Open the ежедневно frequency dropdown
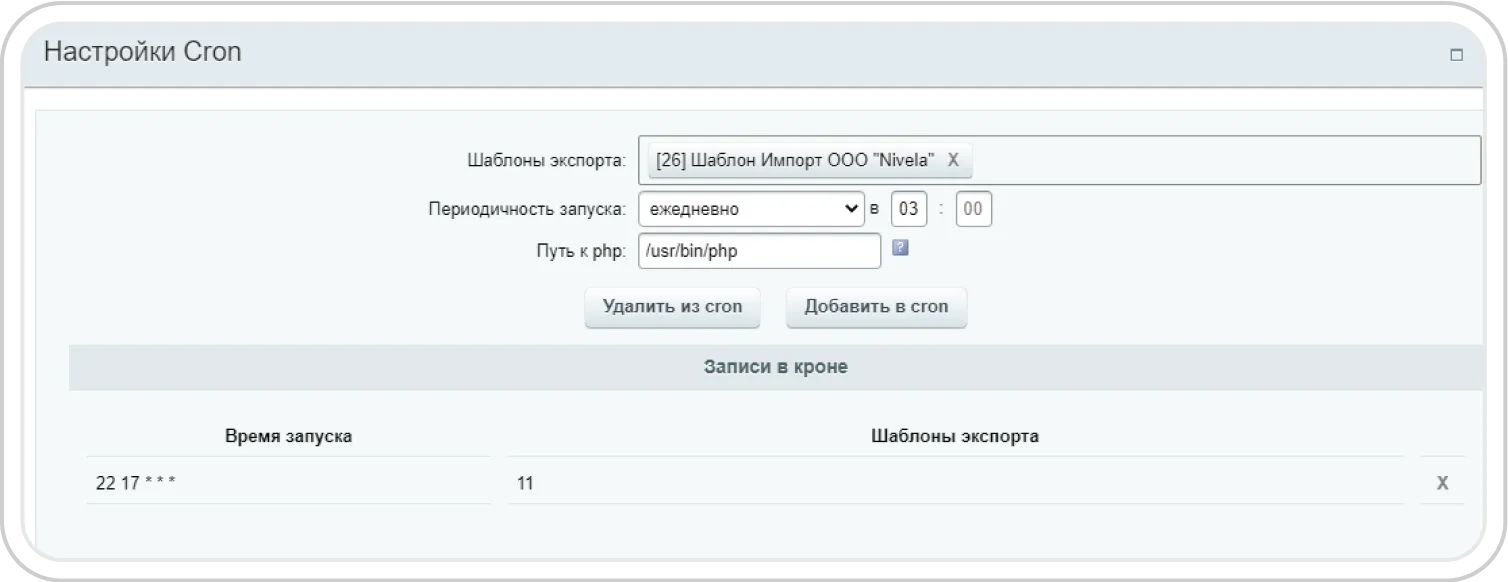 [750, 209]
